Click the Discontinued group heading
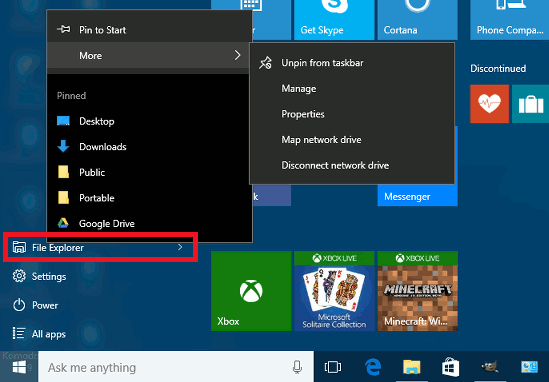The image size is (549, 382). coord(498,68)
